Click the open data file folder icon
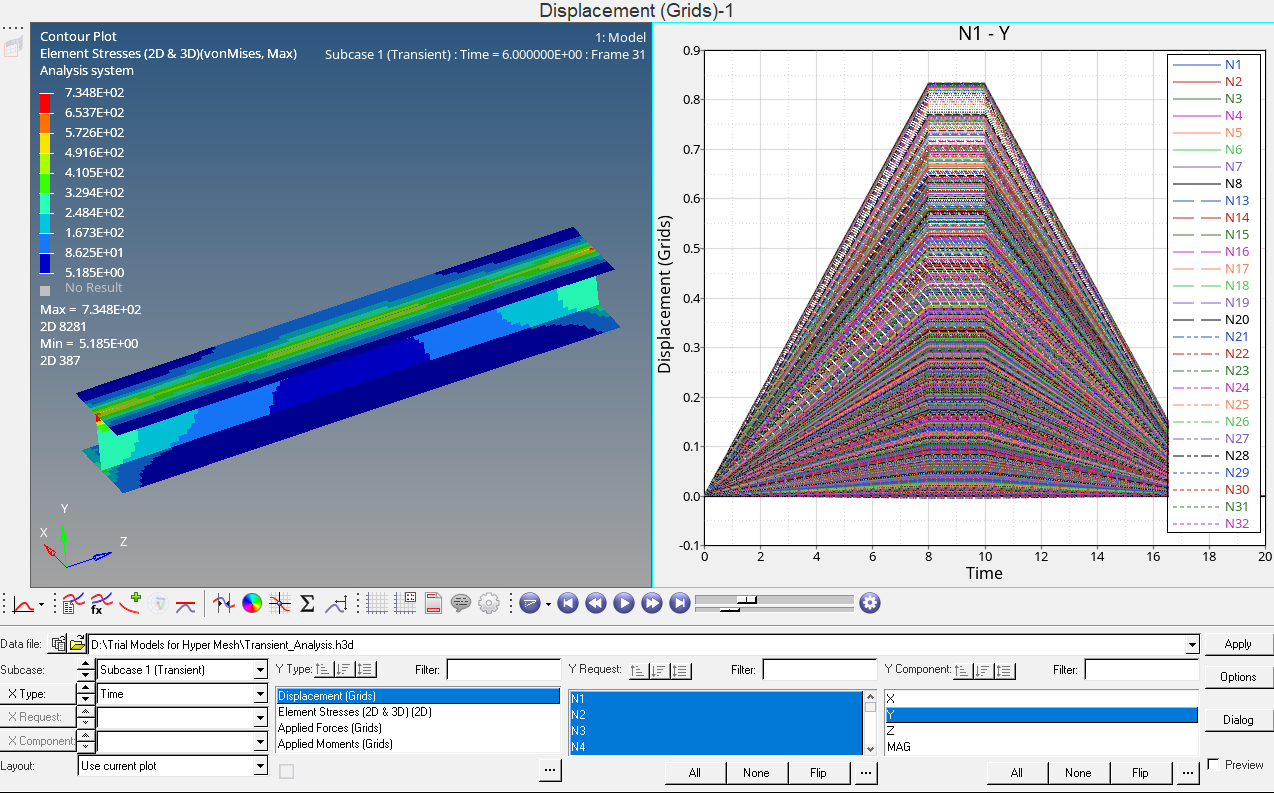The height and width of the screenshot is (793, 1274). [x=77, y=644]
